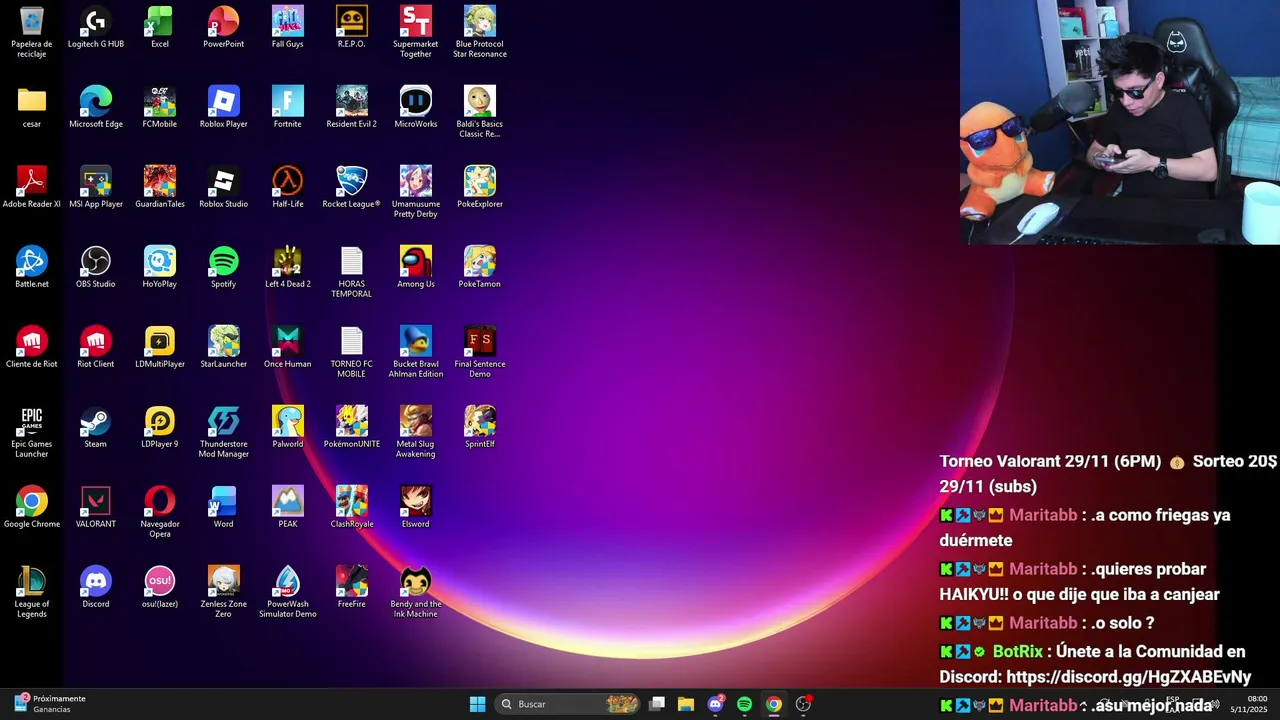
Task: Select the Fortnite shortcut
Action: click(288, 107)
